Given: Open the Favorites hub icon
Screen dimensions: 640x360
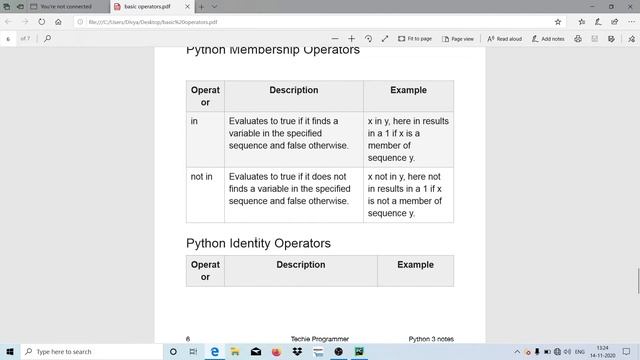Looking at the screenshot, I should (582, 22).
